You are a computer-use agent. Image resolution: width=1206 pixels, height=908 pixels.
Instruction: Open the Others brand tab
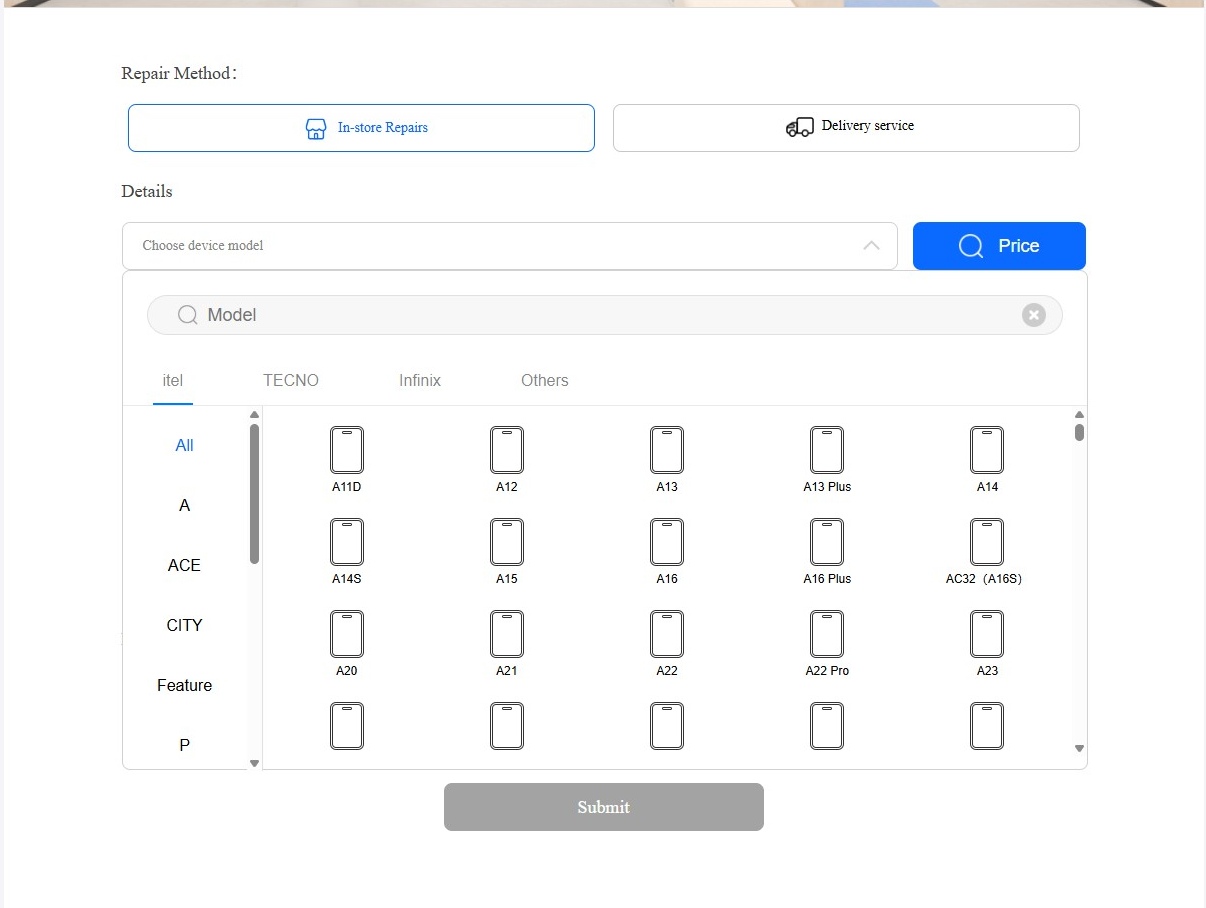pyautogui.click(x=545, y=381)
